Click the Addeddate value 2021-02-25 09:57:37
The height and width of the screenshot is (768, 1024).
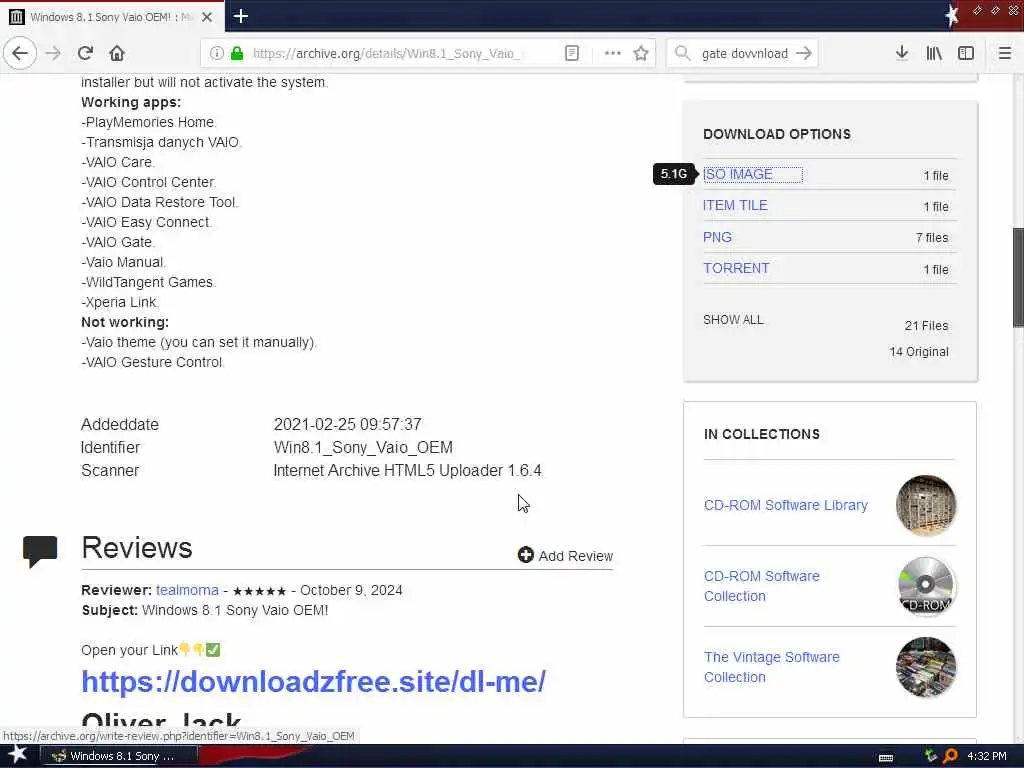[x=347, y=424]
